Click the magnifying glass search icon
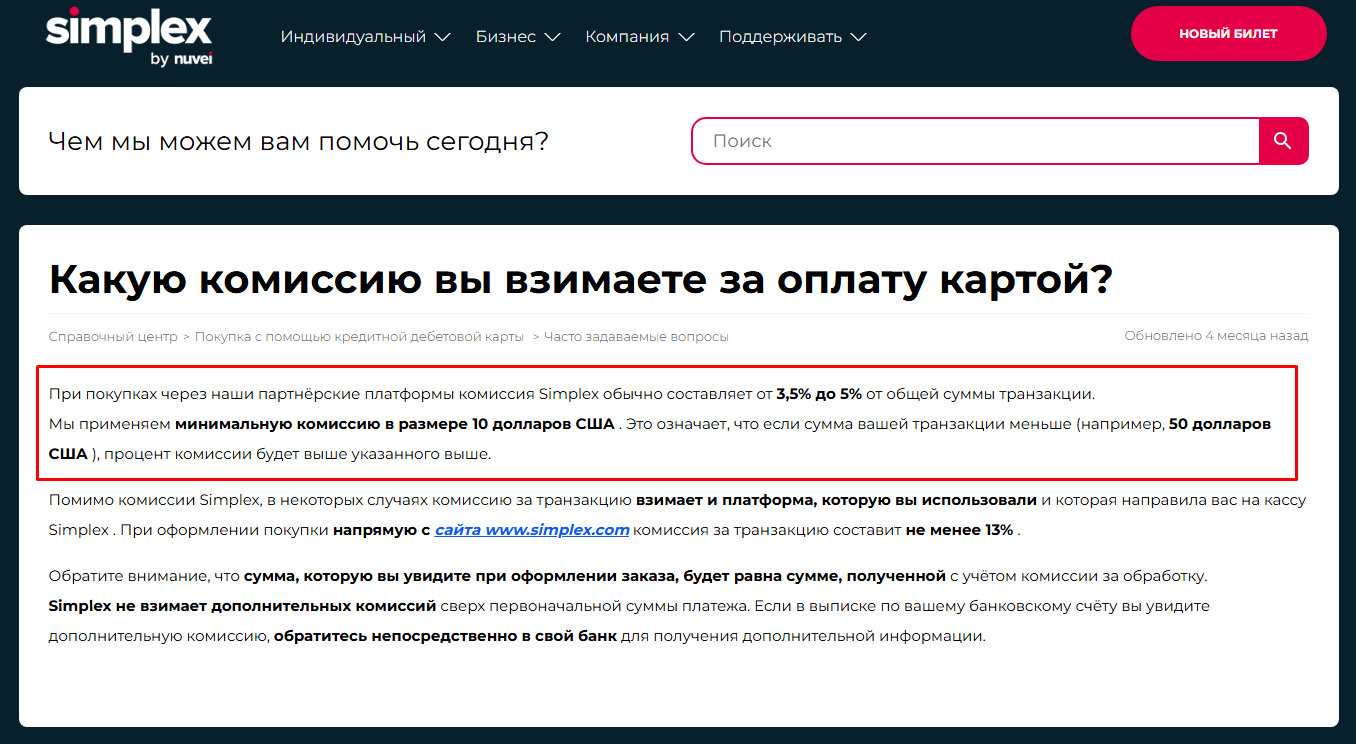This screenshot has width=1356, height=744. point(1283,140)
